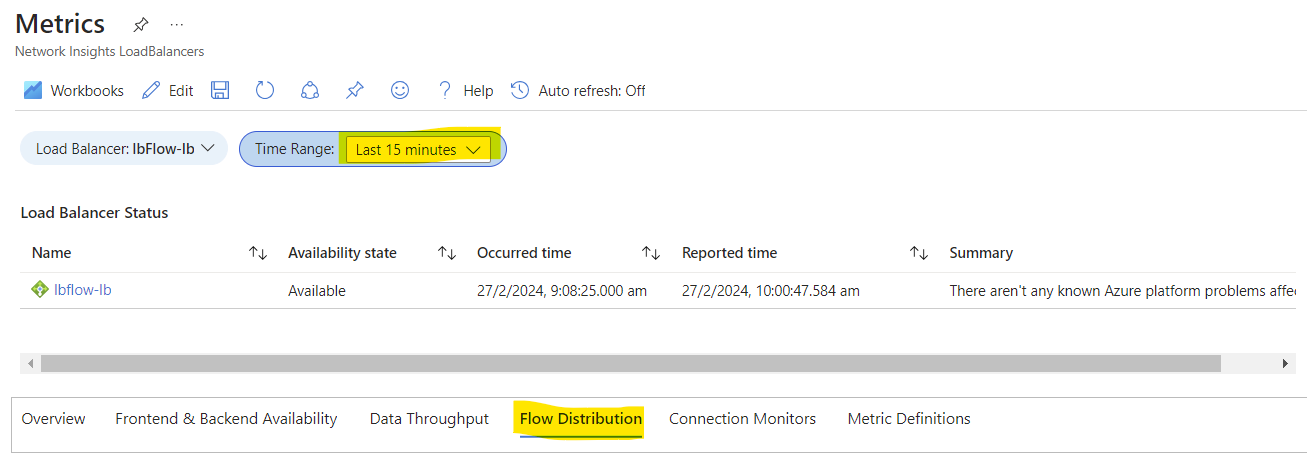Open Help from the toolbar
The width and height of the screenshot is (1307, 461).
click(x=465, y=90)
